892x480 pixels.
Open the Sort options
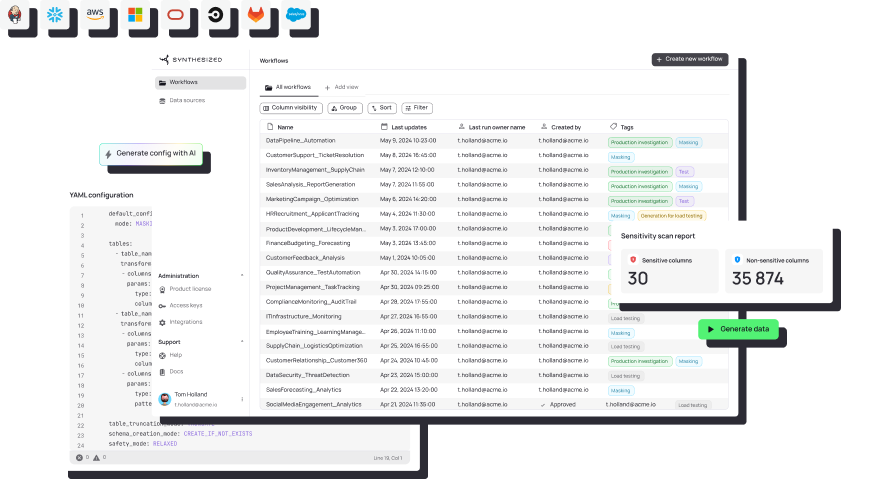pyautogui.click(x=381, y=108)
